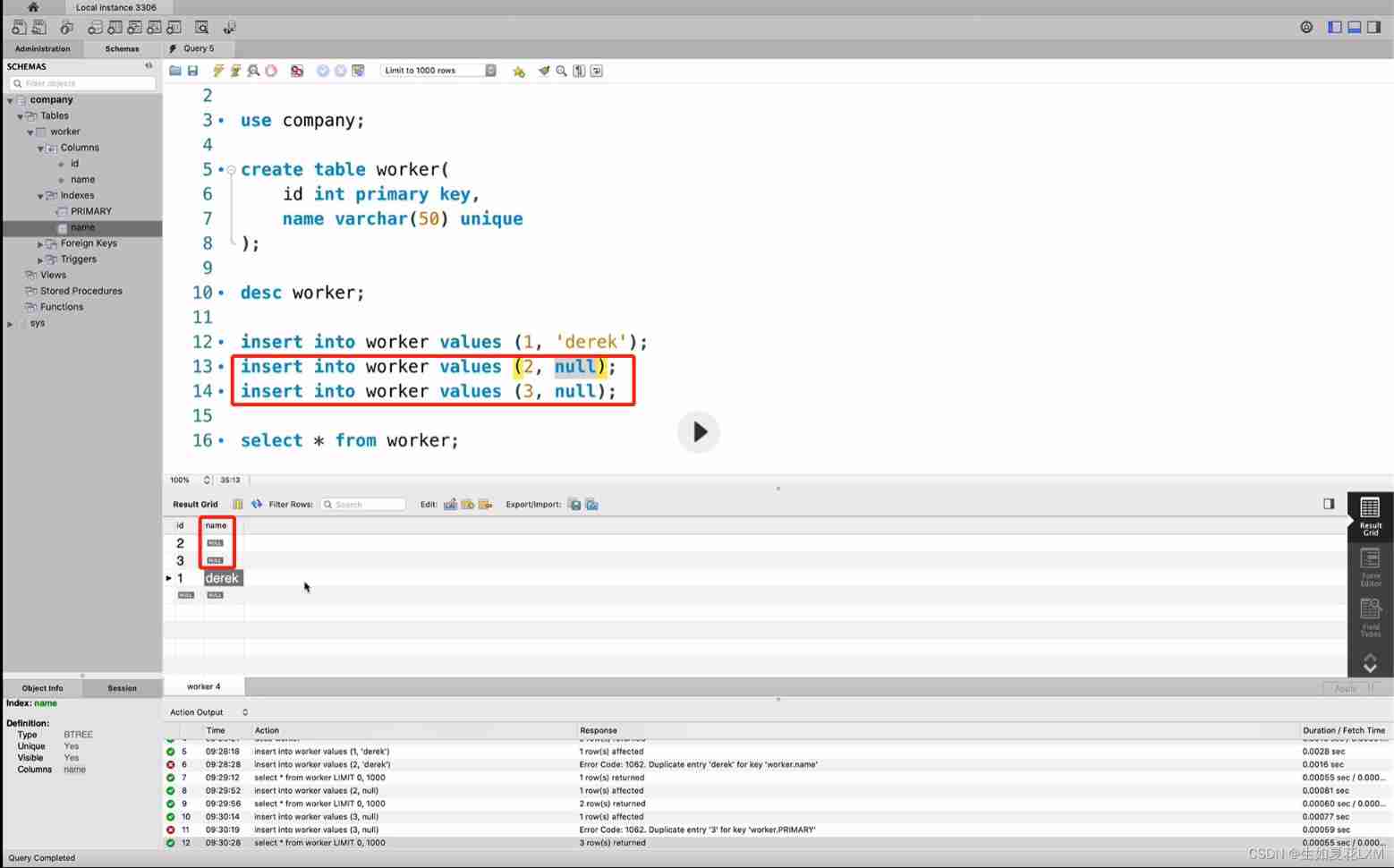The image size is (1394, 868).
Task: Execute the whole script lightning icon
Action: pos(217,71)
